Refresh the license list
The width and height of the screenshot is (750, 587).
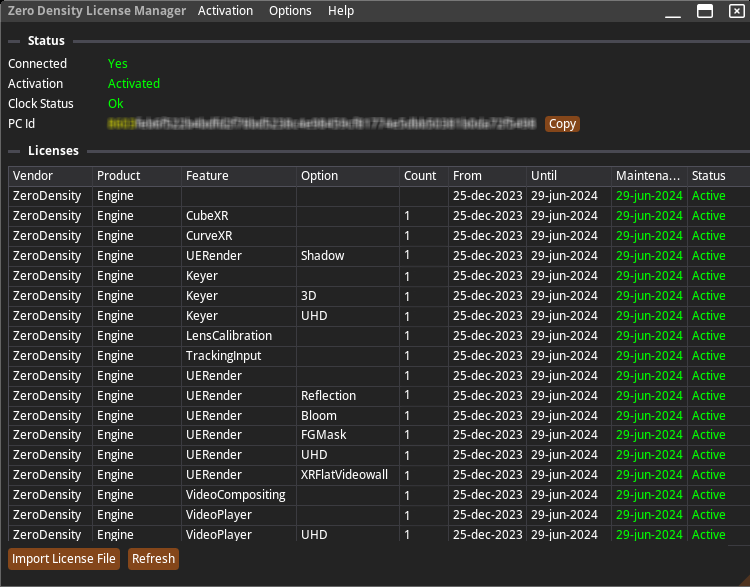tap(153, 559)
